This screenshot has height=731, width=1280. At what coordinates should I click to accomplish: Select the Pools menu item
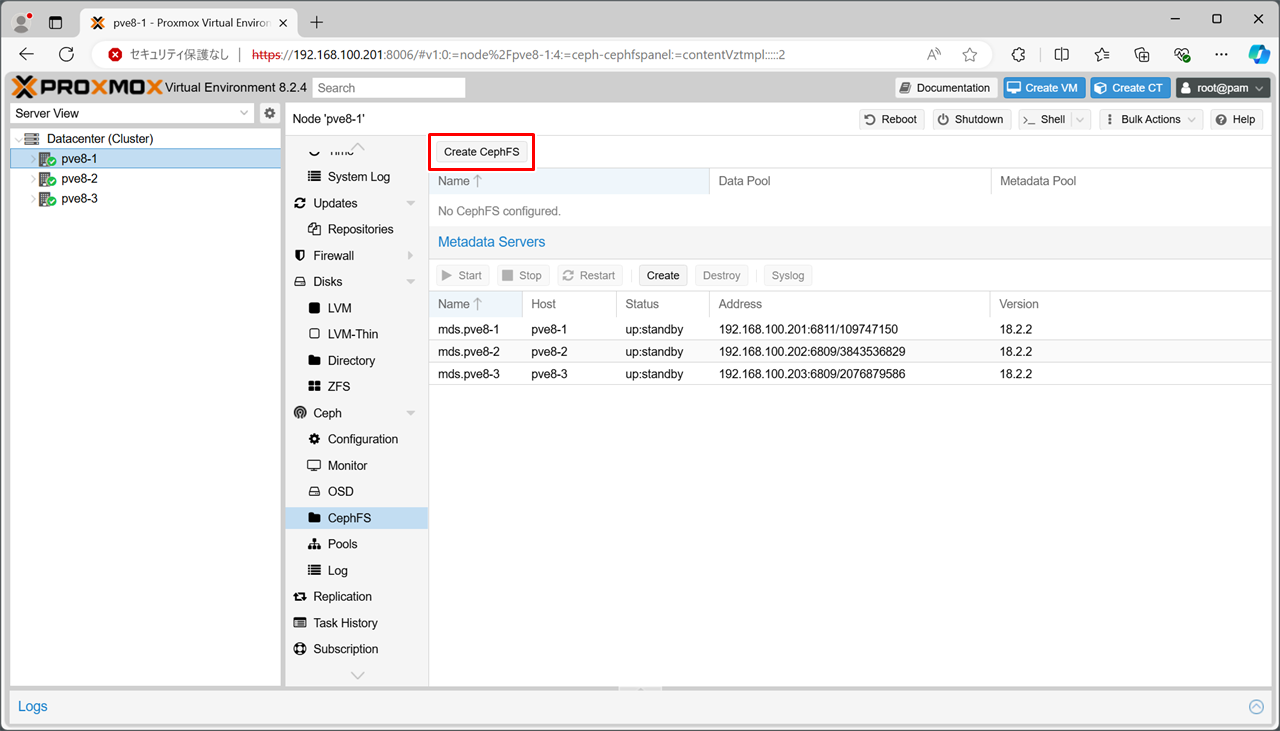click(x=342, y=544)
